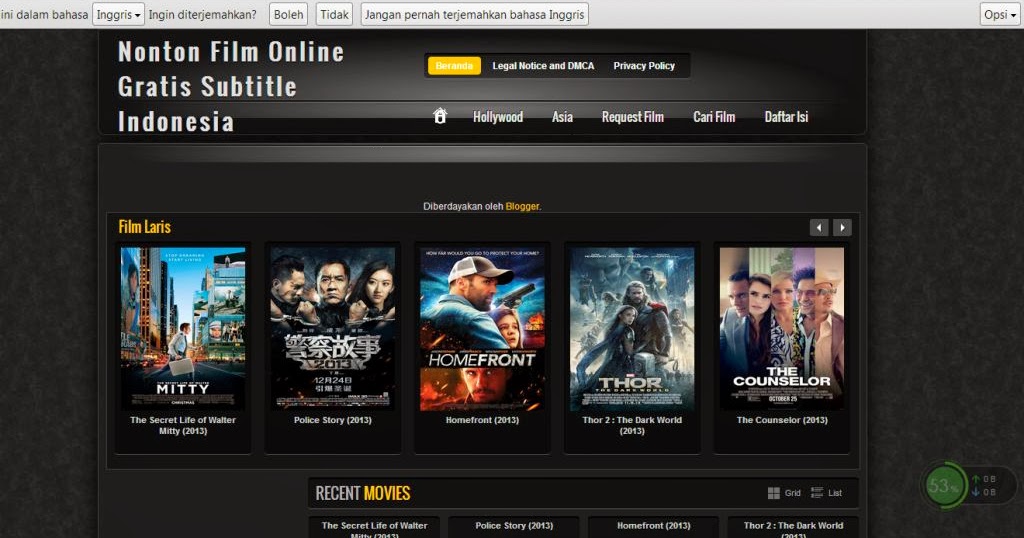1024x538 pixels.
Task: Click the RECENT MOVIES heading
Action: point(362,493)
